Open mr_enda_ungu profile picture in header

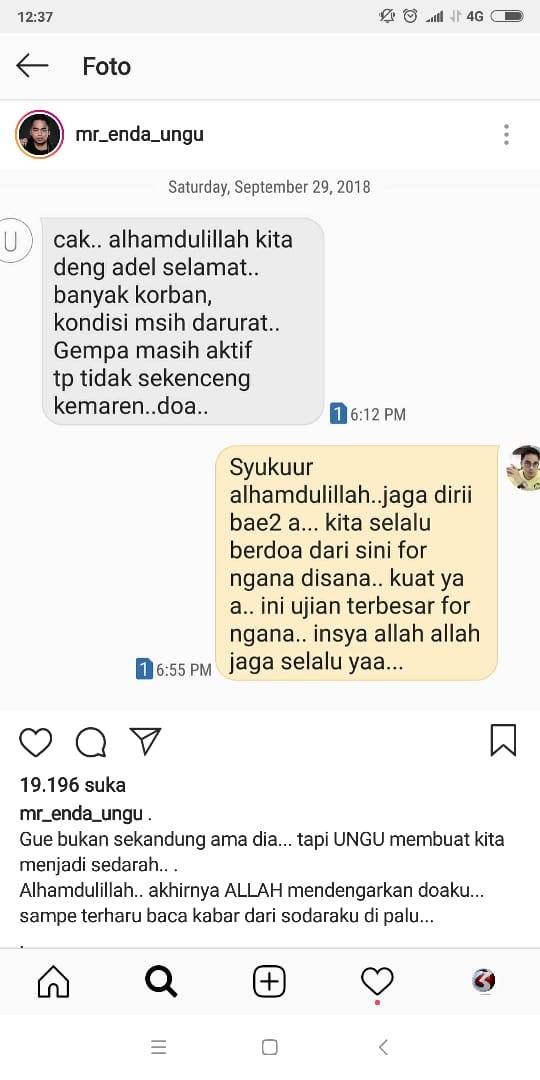[x=39, y=134]
